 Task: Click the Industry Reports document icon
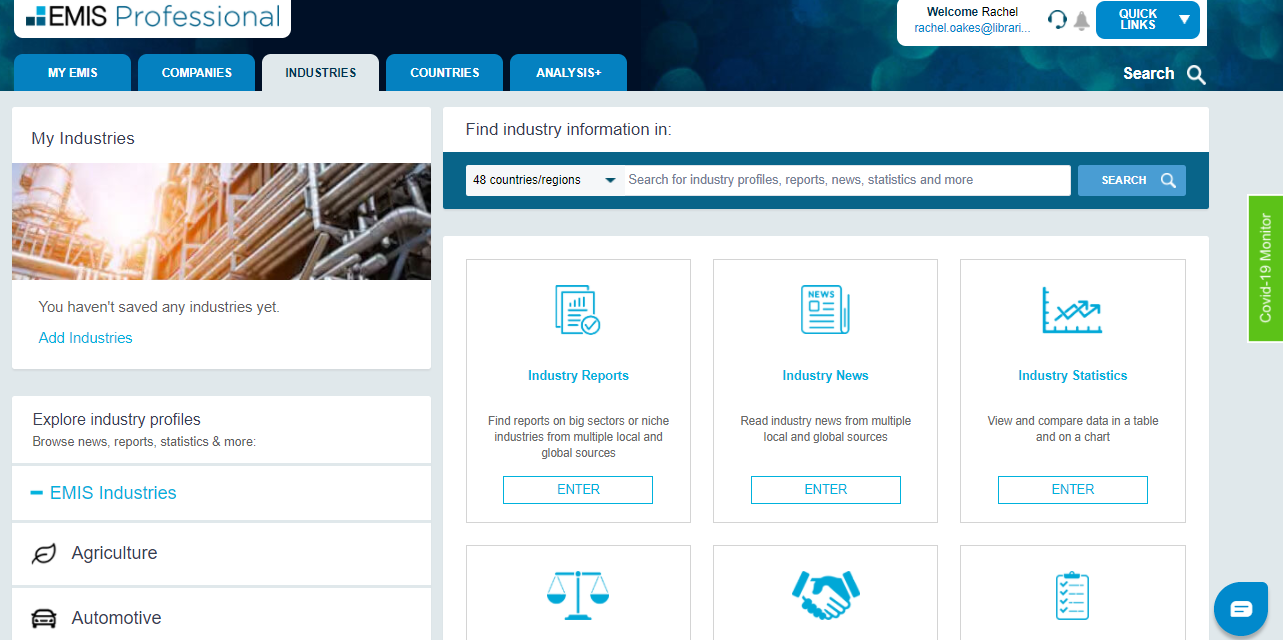point(578,309)
